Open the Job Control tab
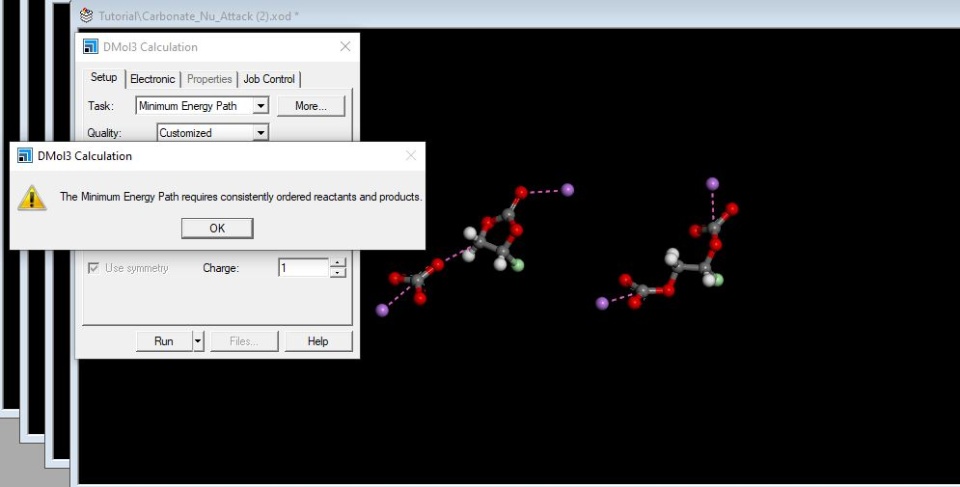Screen dimensions: 960x487 [269, 79]
